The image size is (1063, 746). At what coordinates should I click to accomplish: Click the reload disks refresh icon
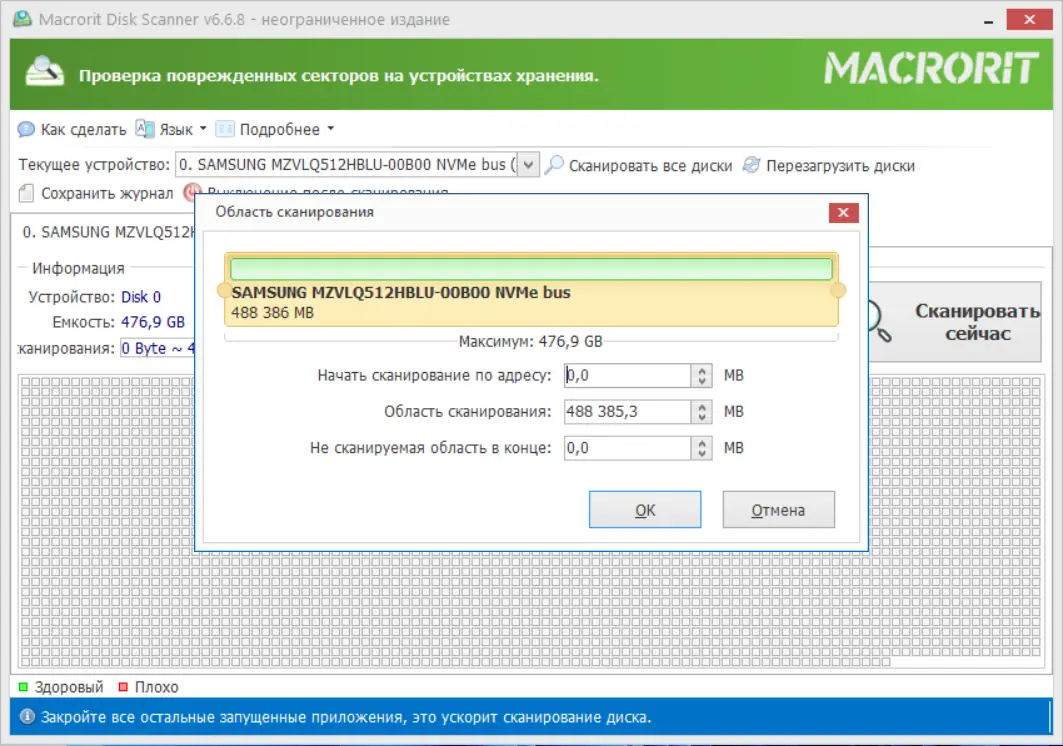[751, 165]
